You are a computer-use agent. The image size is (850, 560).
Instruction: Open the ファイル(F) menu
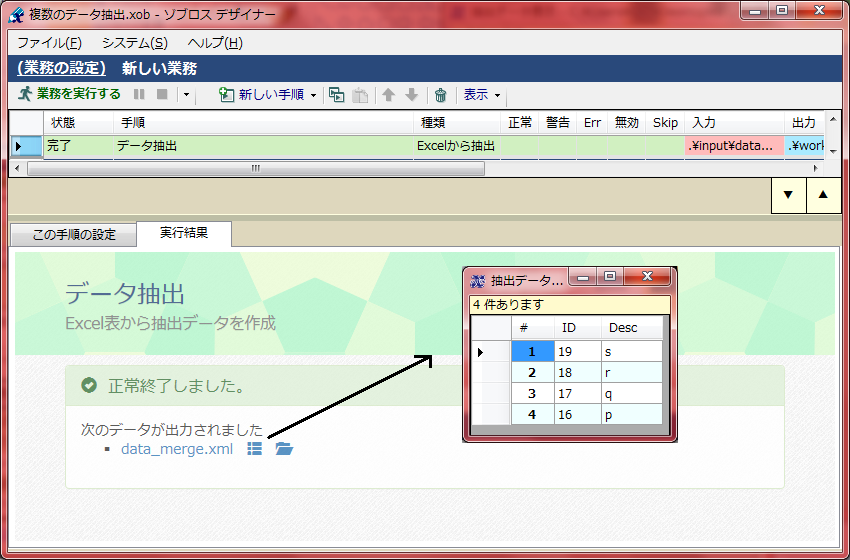coord(50,43)
